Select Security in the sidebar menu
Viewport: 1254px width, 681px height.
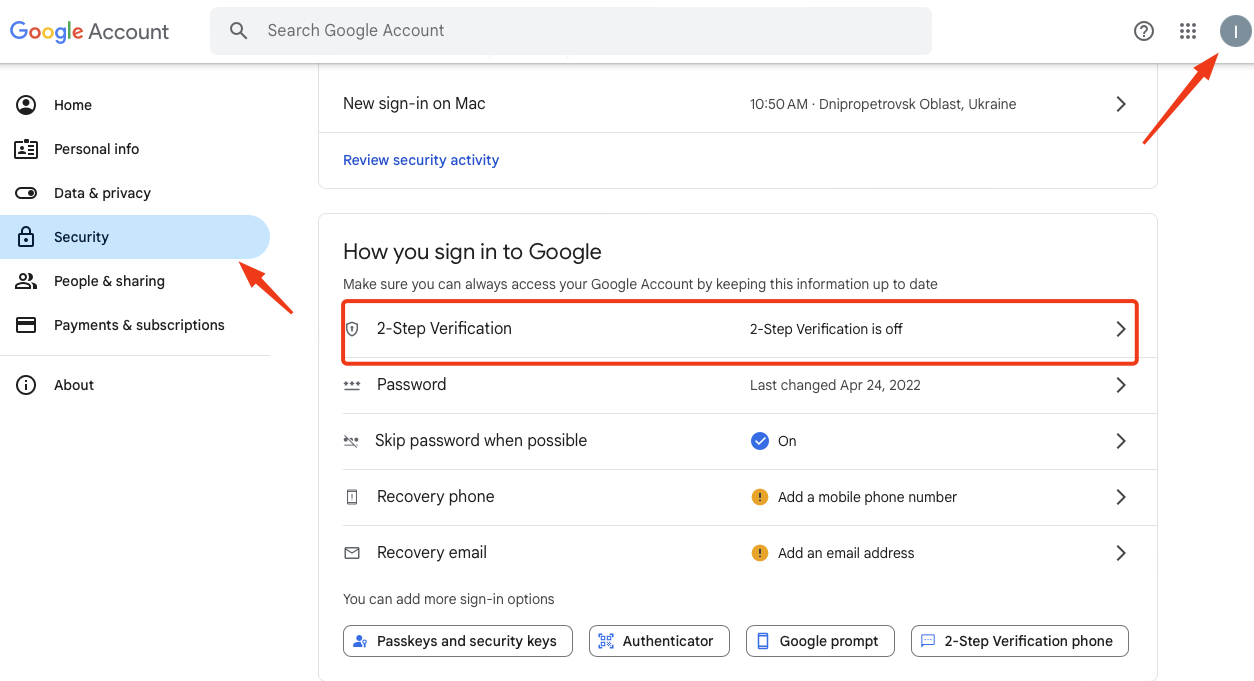coord(135,237)
